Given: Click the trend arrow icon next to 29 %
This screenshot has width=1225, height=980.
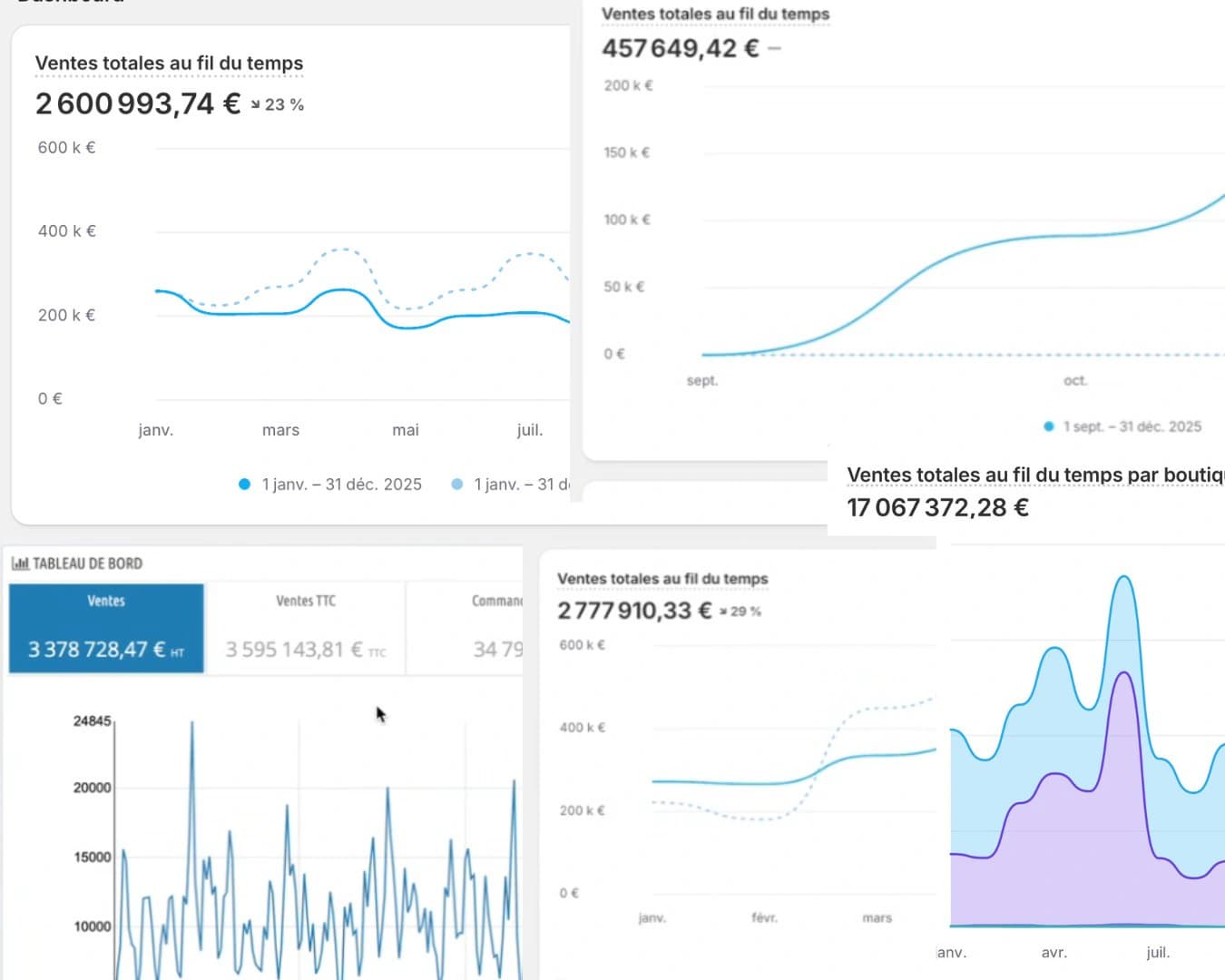Looking at the screenshot, I should [x=723, y=612].
